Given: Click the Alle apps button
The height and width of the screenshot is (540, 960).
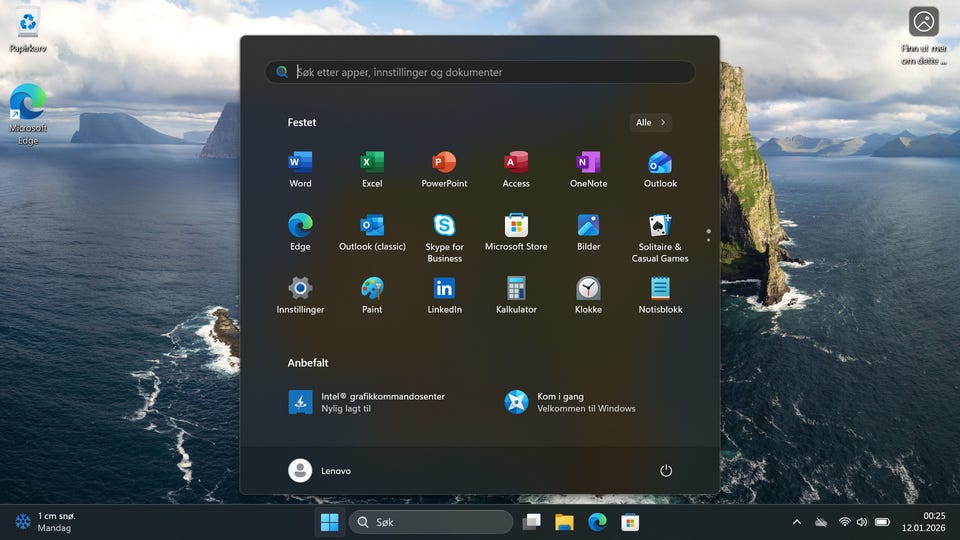Looking at the screenshot, I should coord(650,123).
